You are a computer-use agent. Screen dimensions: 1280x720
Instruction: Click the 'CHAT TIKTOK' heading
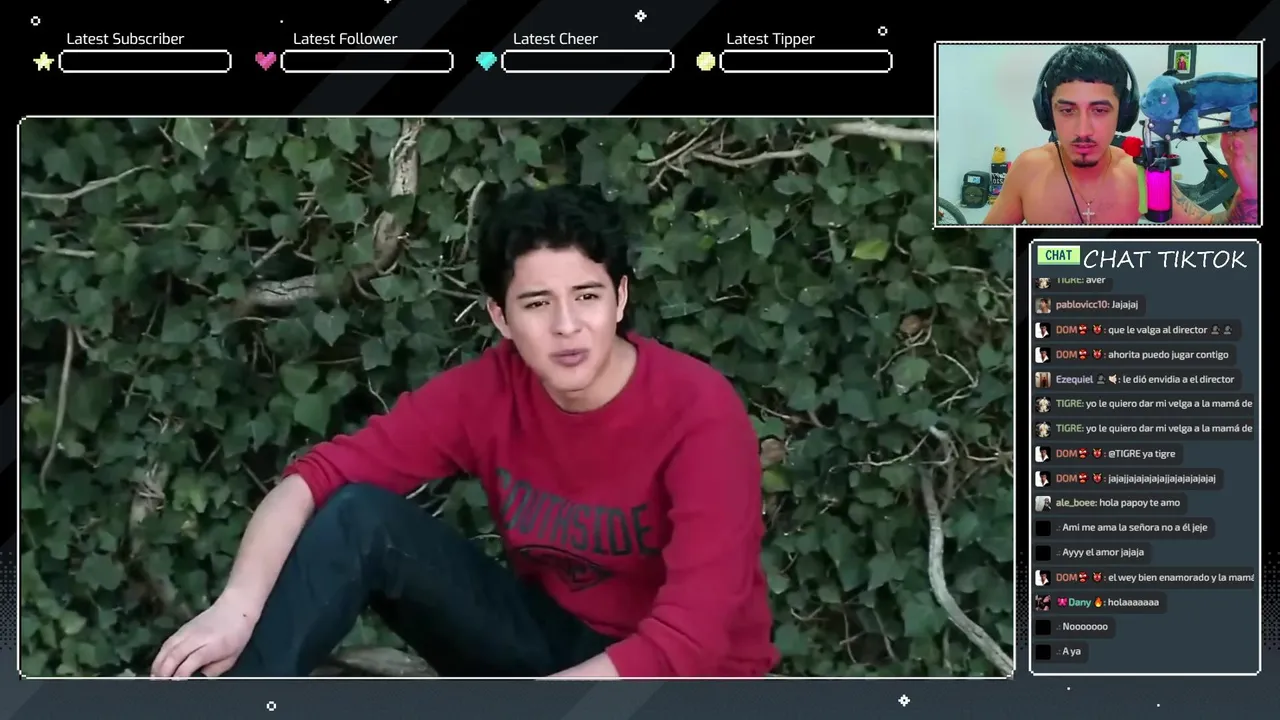click(1165, 260)
